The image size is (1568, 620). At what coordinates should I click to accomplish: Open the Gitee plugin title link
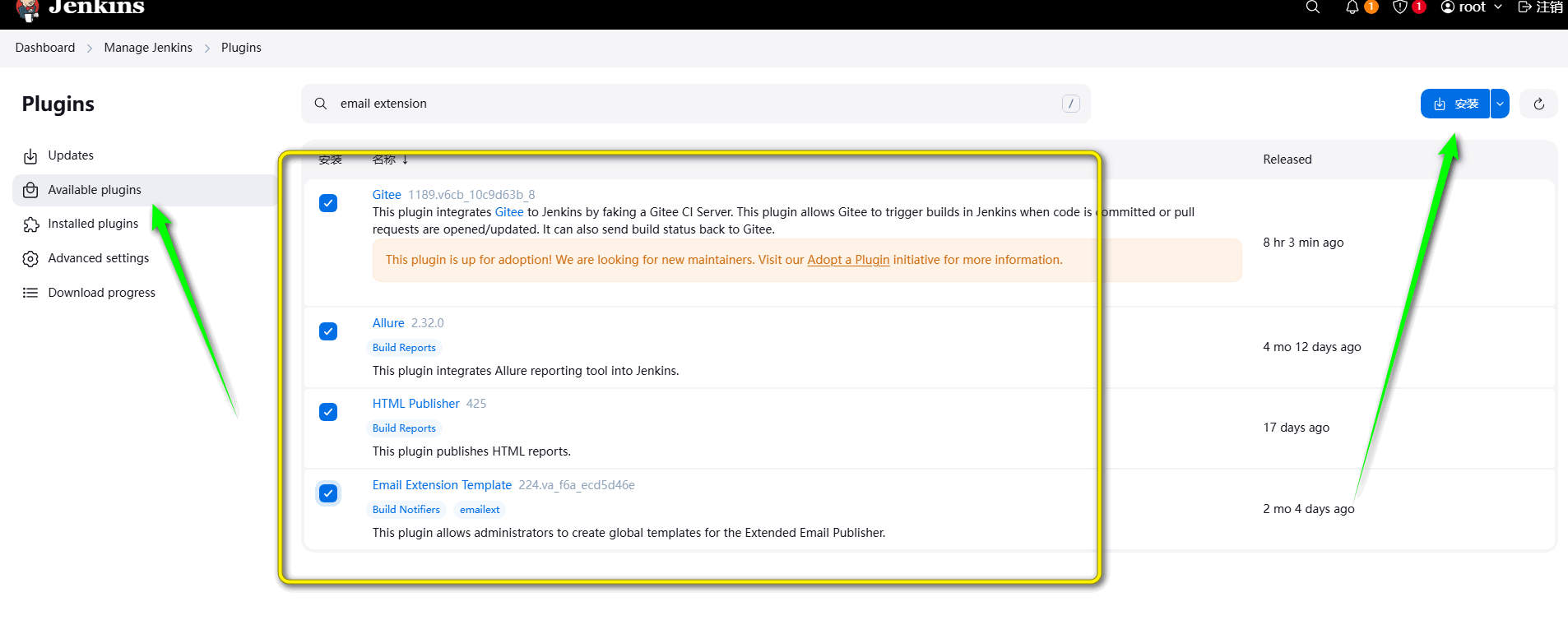click(x=387, y=195)
